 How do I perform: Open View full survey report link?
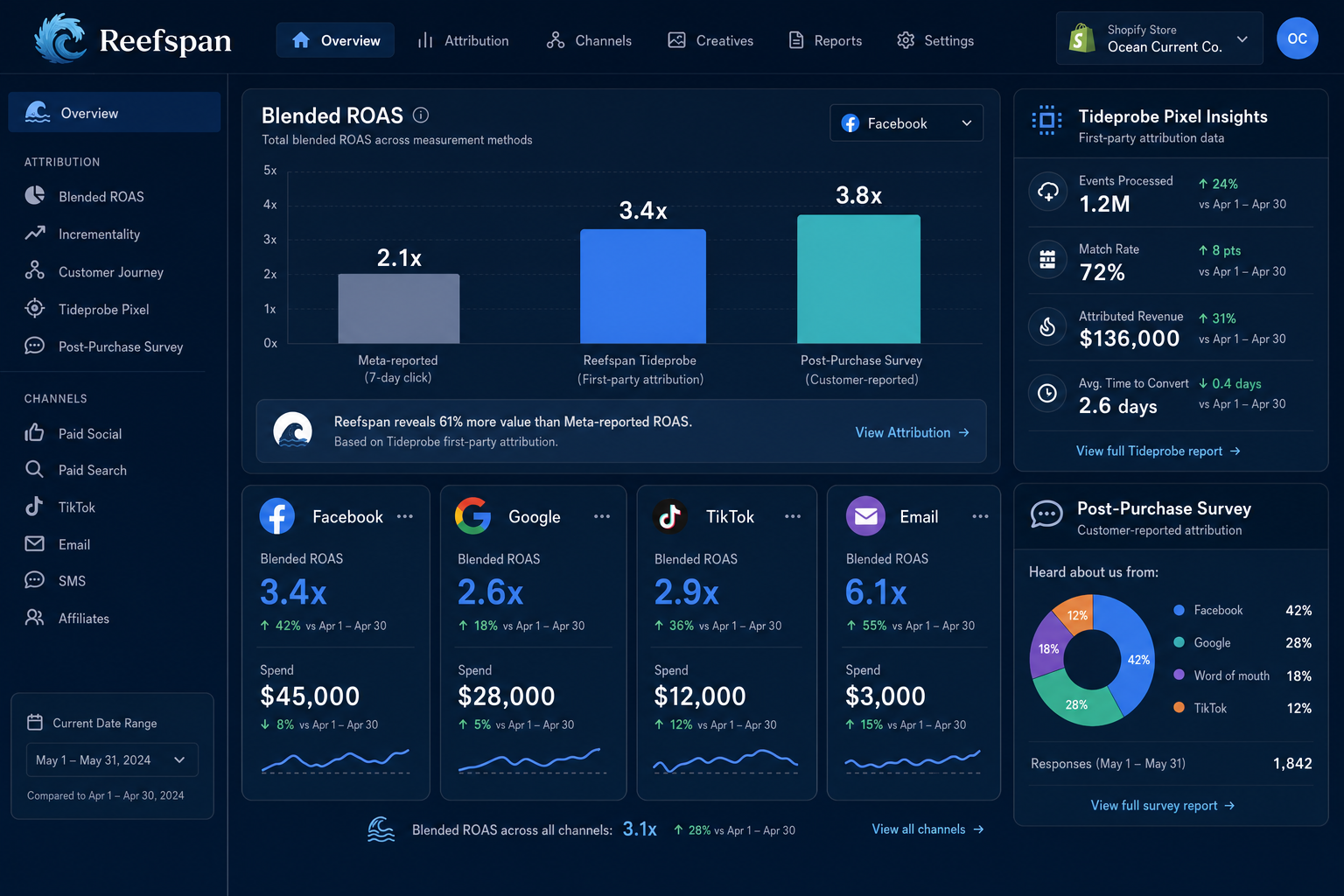(x=1163, y=805)
